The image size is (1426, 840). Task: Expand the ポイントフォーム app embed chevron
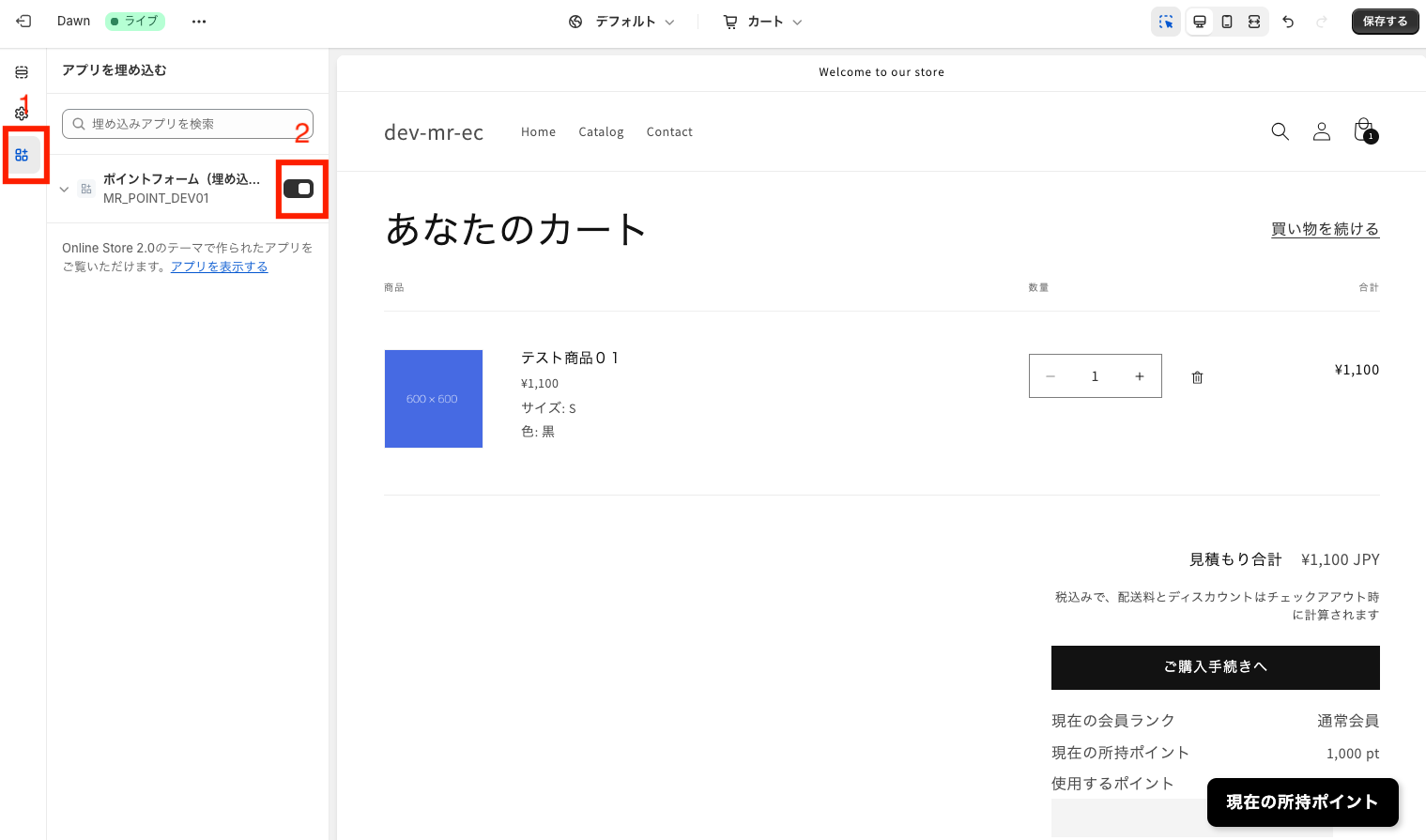point(64,189)
